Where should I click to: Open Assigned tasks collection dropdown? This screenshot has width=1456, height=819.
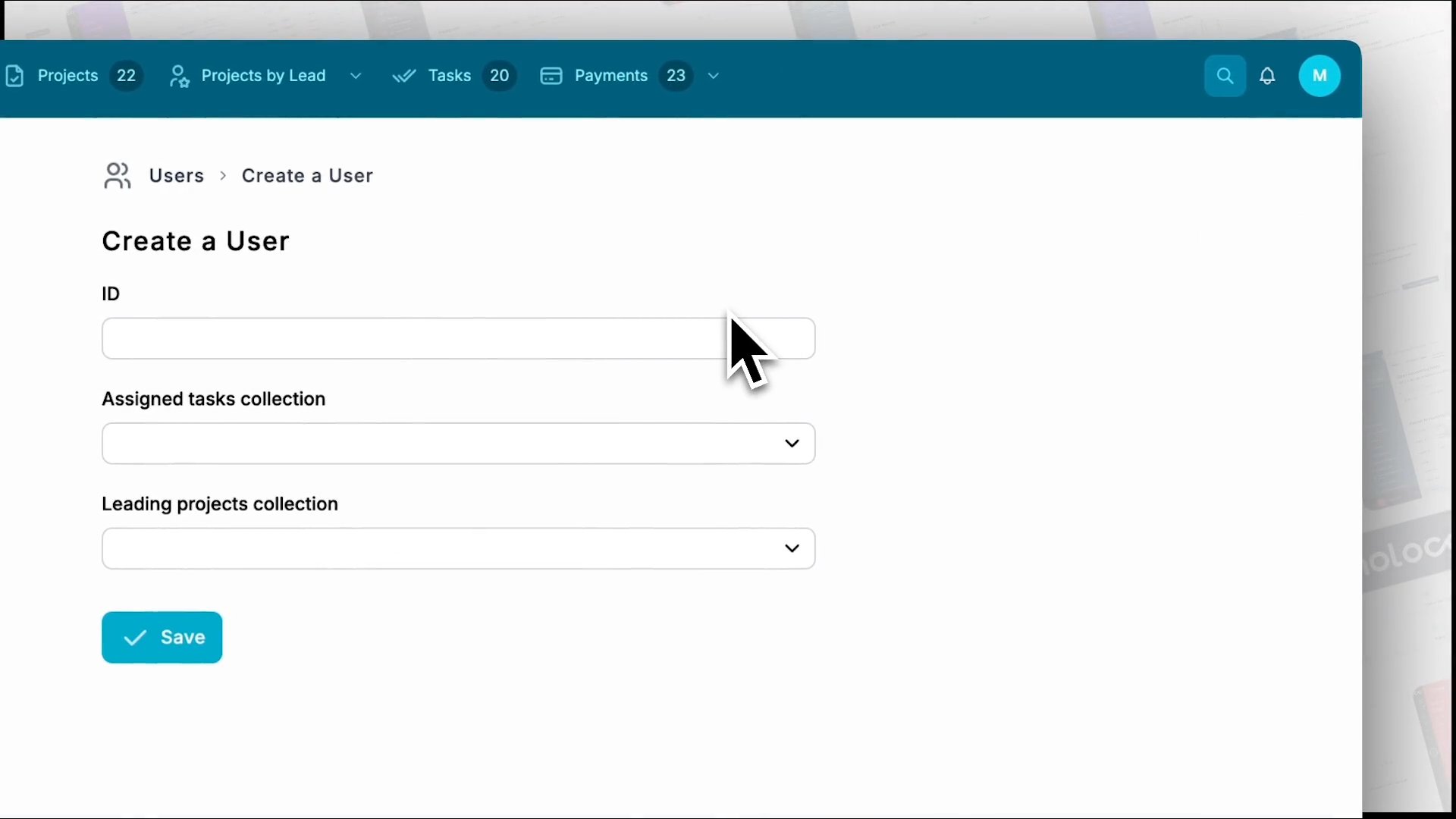click(458, 444)
